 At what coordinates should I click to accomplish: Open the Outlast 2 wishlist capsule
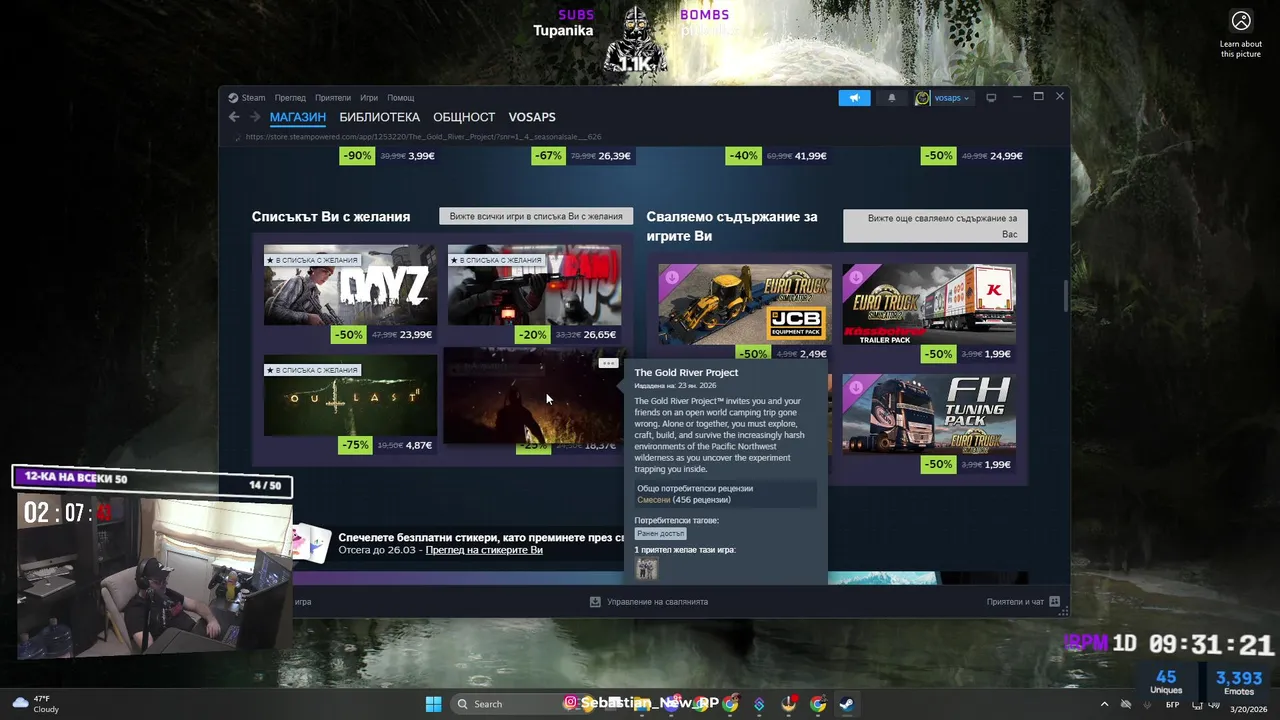350,395
